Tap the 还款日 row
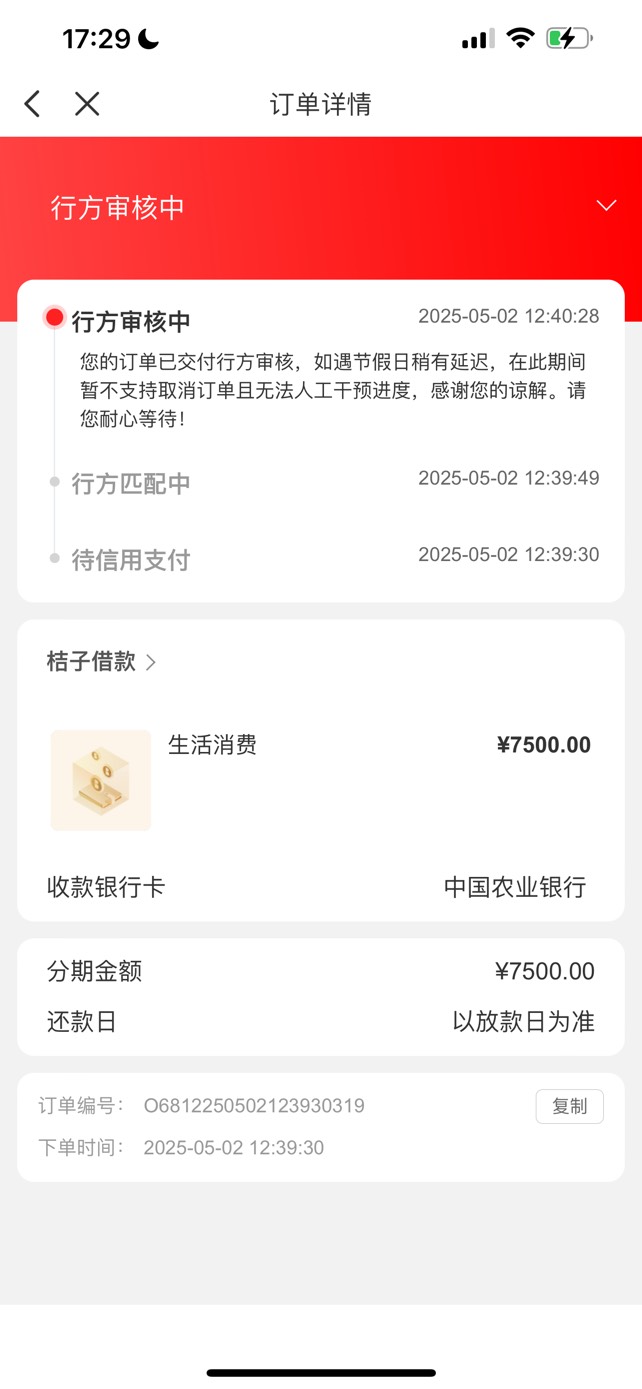The height and width of the screenshot is (1389, 642). (x=321, y=1022)
